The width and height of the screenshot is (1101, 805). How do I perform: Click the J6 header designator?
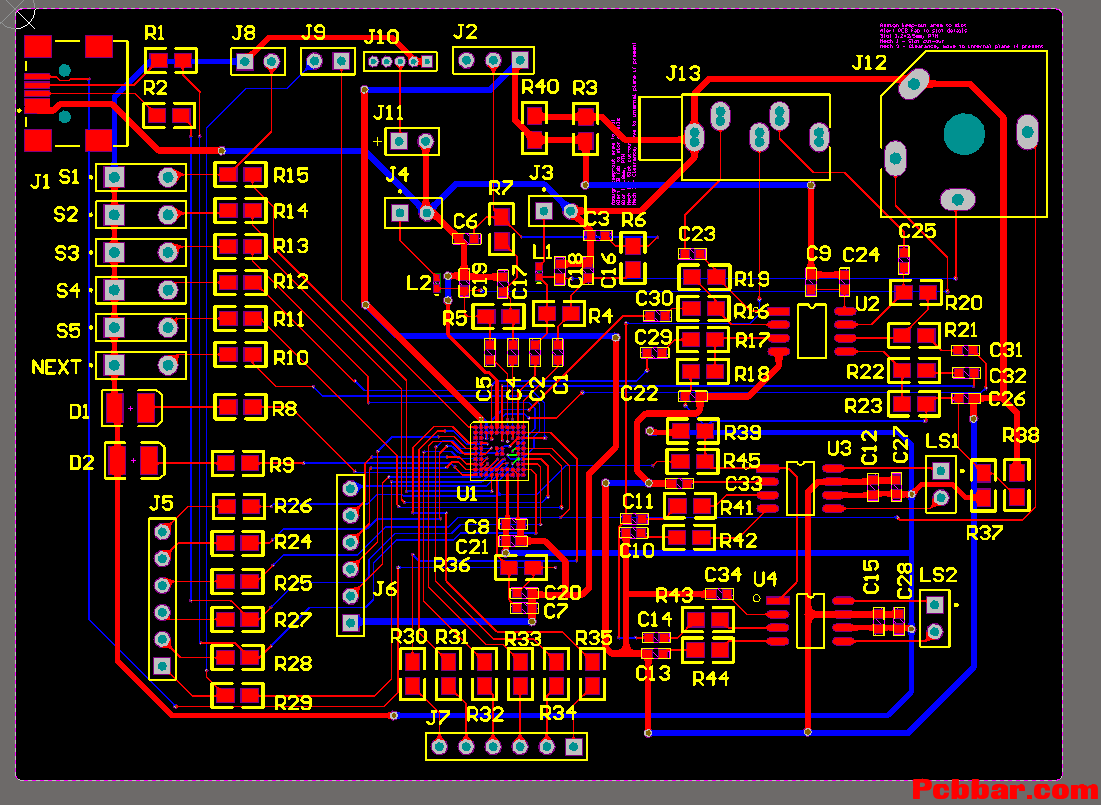click(x=385, y=589)
